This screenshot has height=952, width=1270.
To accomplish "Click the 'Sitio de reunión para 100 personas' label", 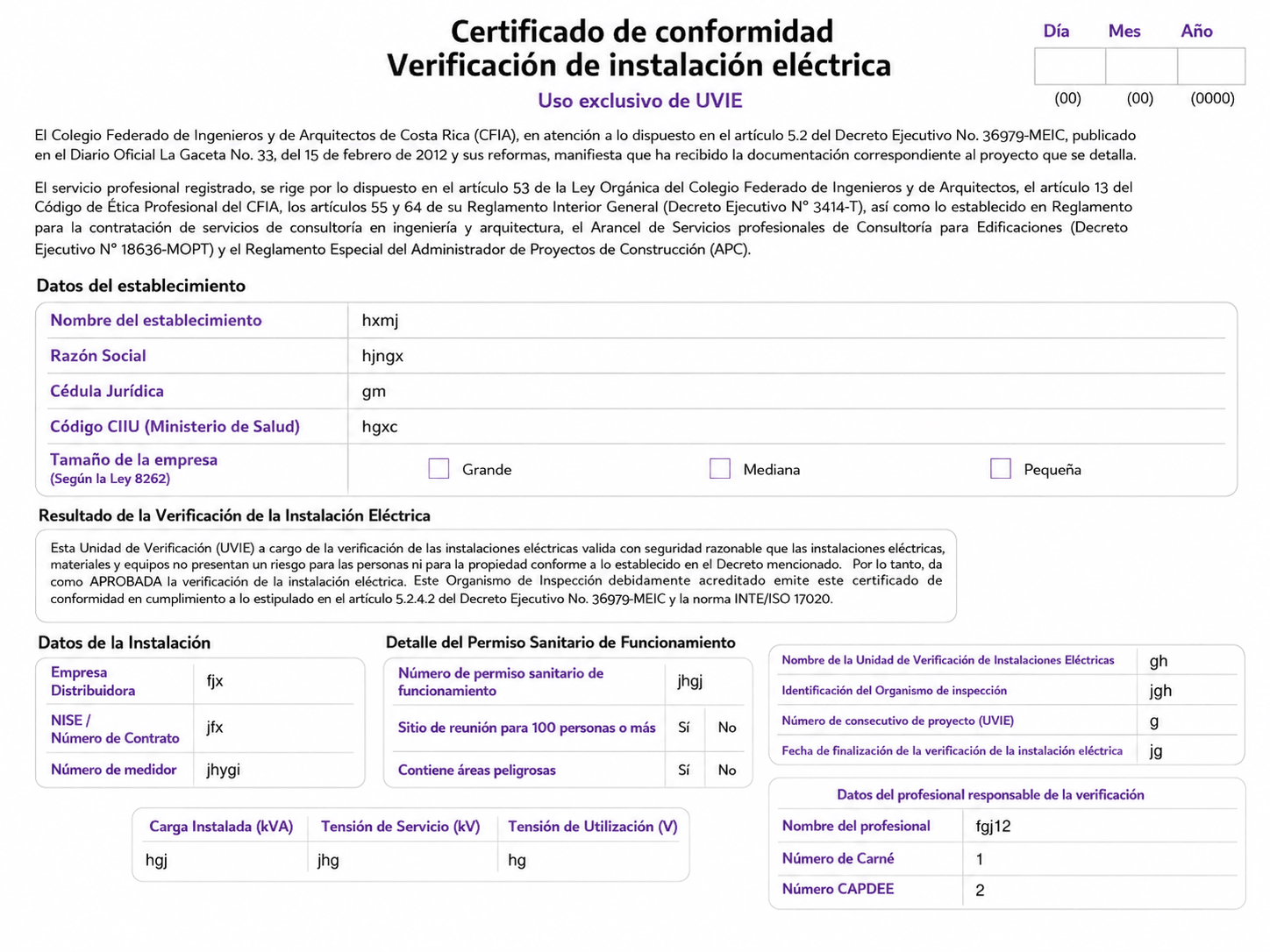I will (x=527, y=728).
